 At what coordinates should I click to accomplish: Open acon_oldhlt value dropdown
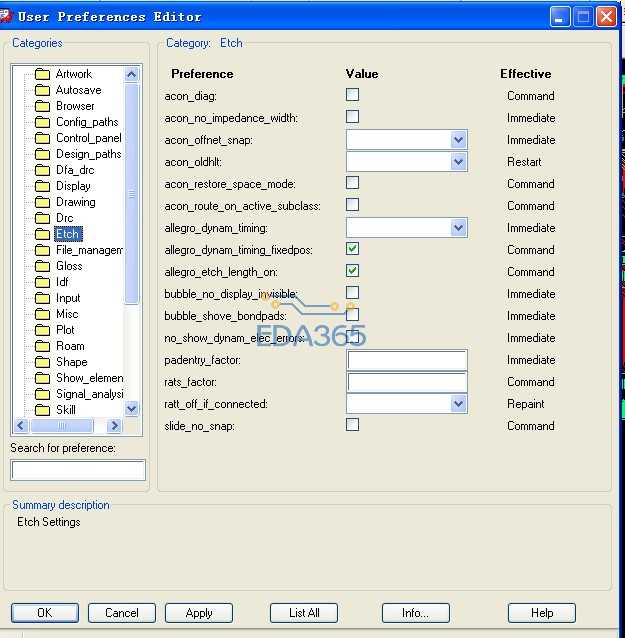click(458, 162)
